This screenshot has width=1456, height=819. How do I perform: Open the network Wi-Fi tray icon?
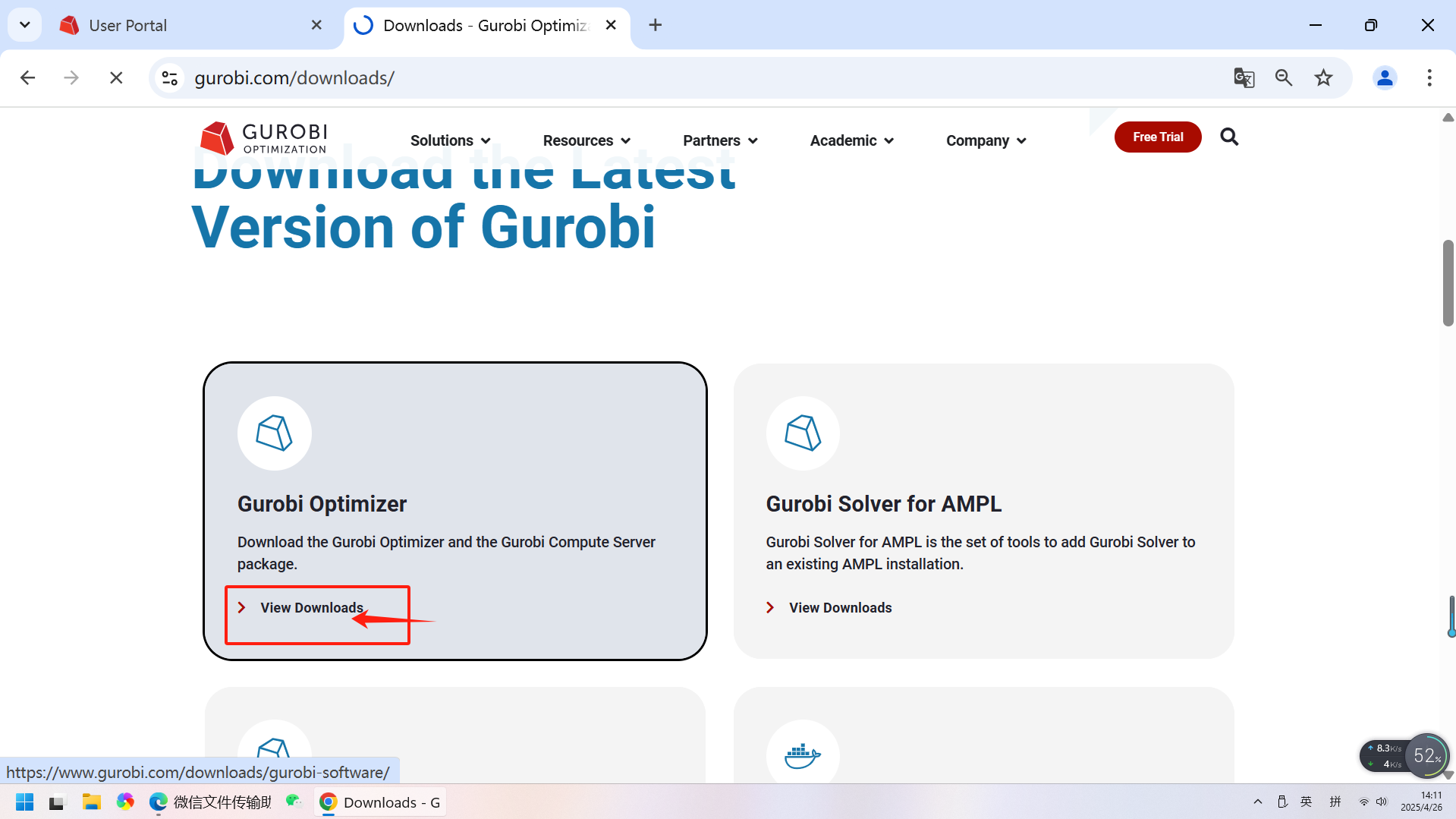click(1364, 802)
